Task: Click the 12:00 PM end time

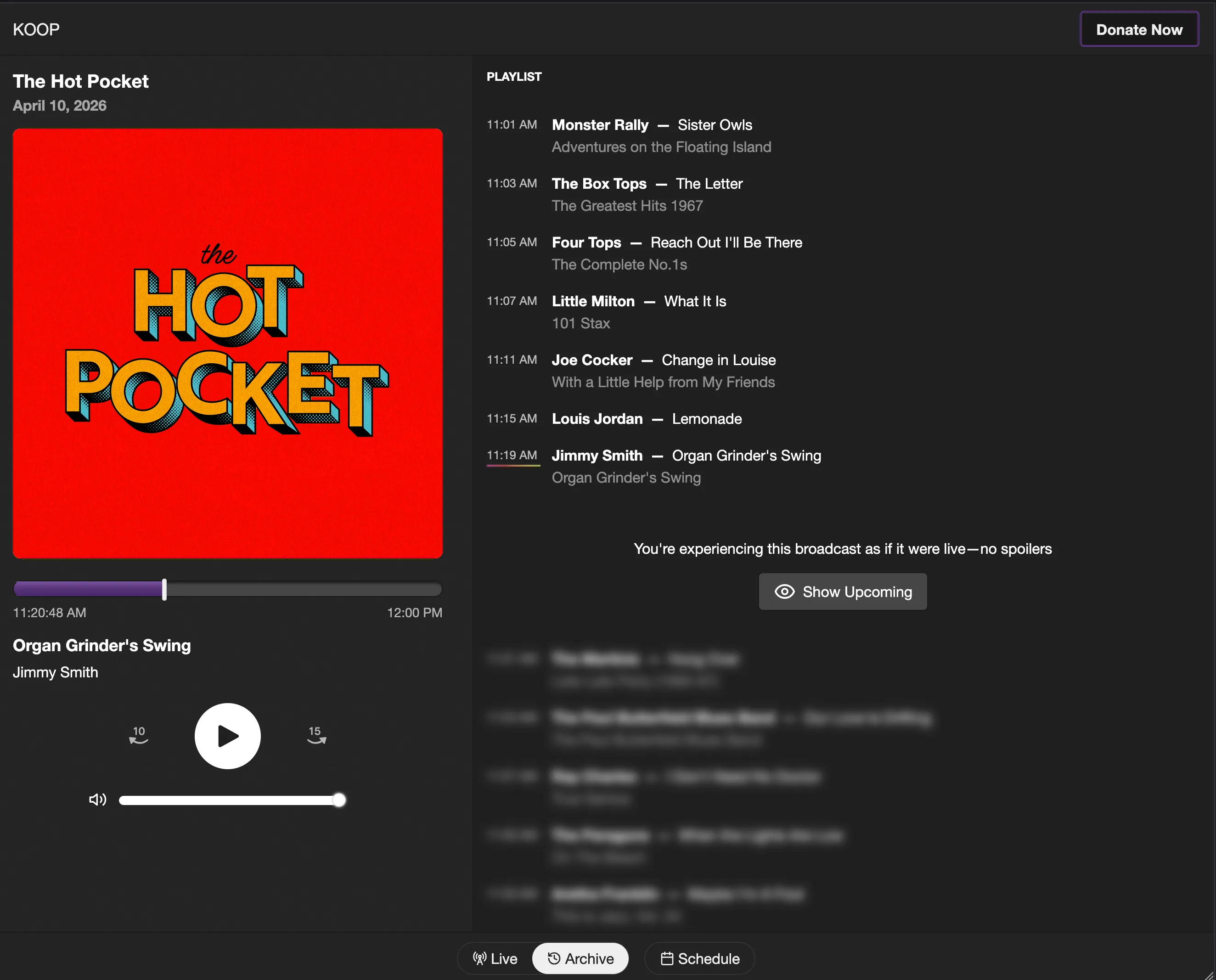Action: (414, 613)
